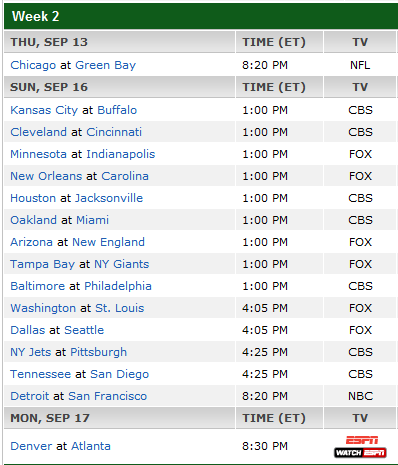Screen dimensions: 398x465
Task: Select the Oakland link
Action: (34, 220)
